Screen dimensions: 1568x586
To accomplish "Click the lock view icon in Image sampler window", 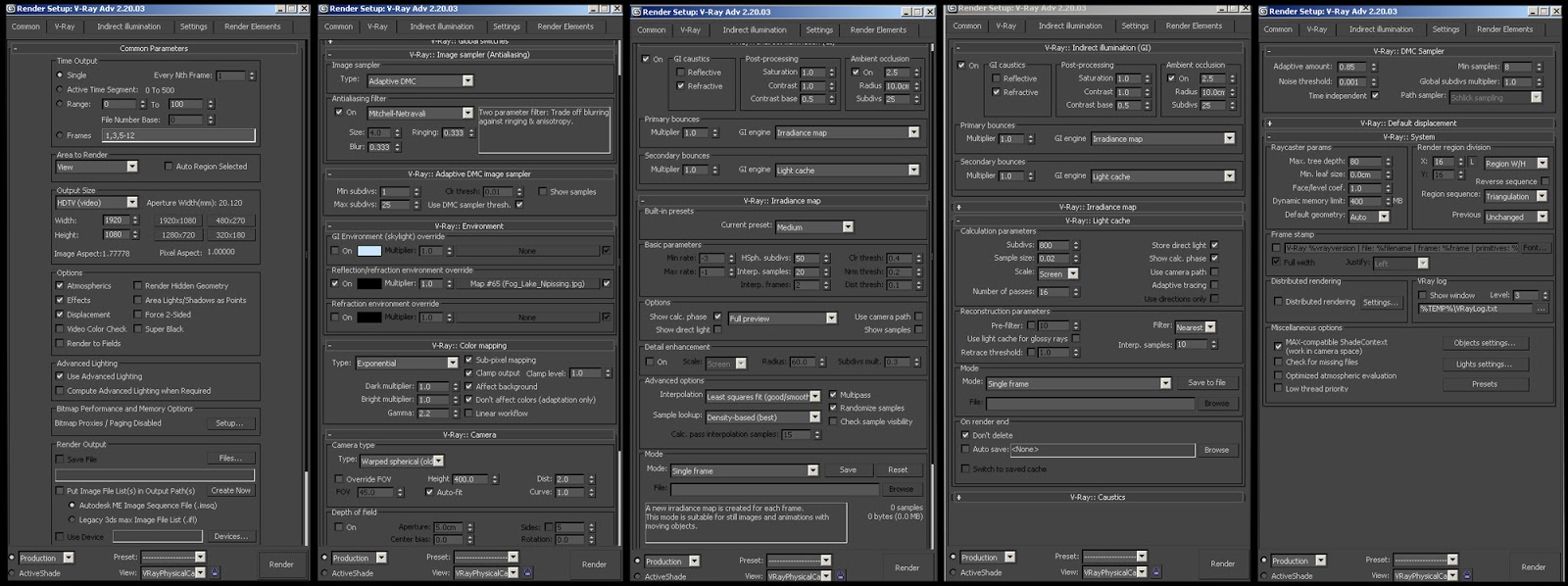I will (x=527, y=572).
